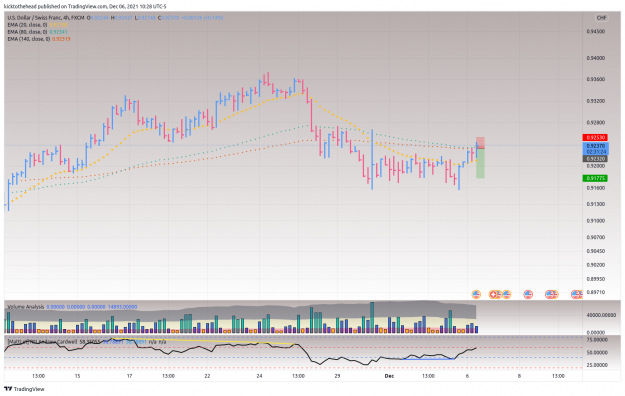Click the 0.92800 price axis label

(x=596, y=123)
